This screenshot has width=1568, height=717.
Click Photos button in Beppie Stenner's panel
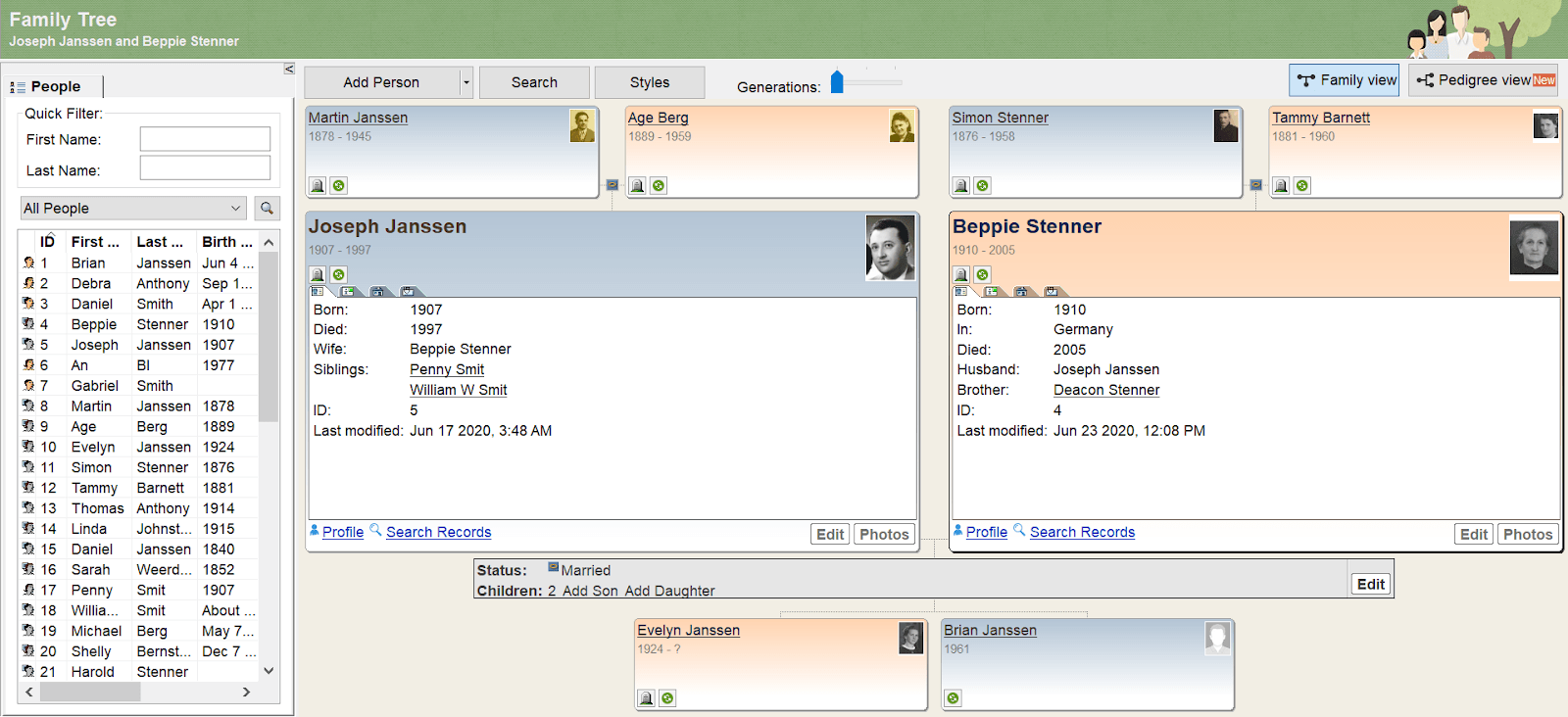(1528, 534)
